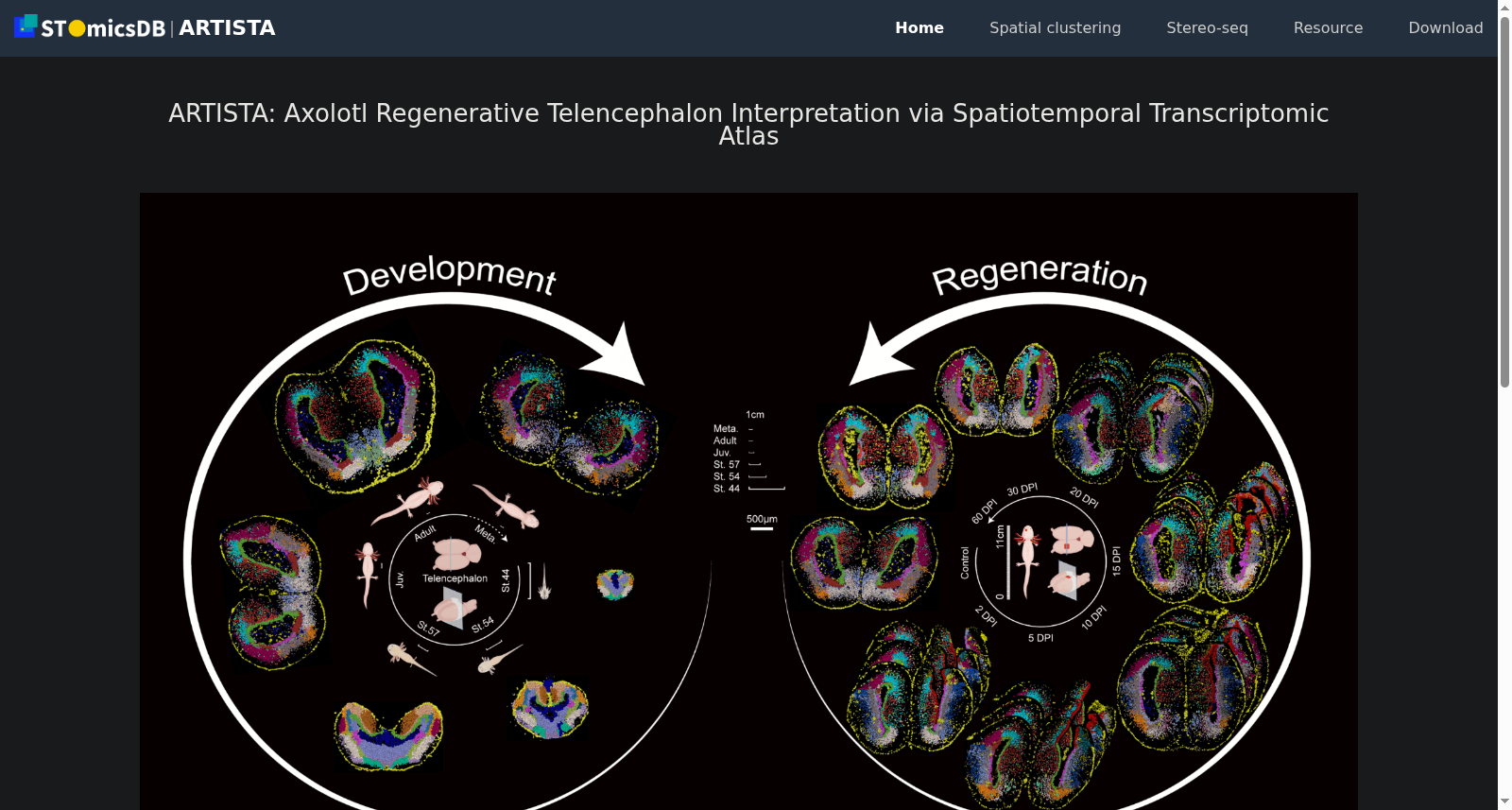Click the Telencephalon label in development diagram
The image size is (1512, 810).
click(x=455, y=578)
